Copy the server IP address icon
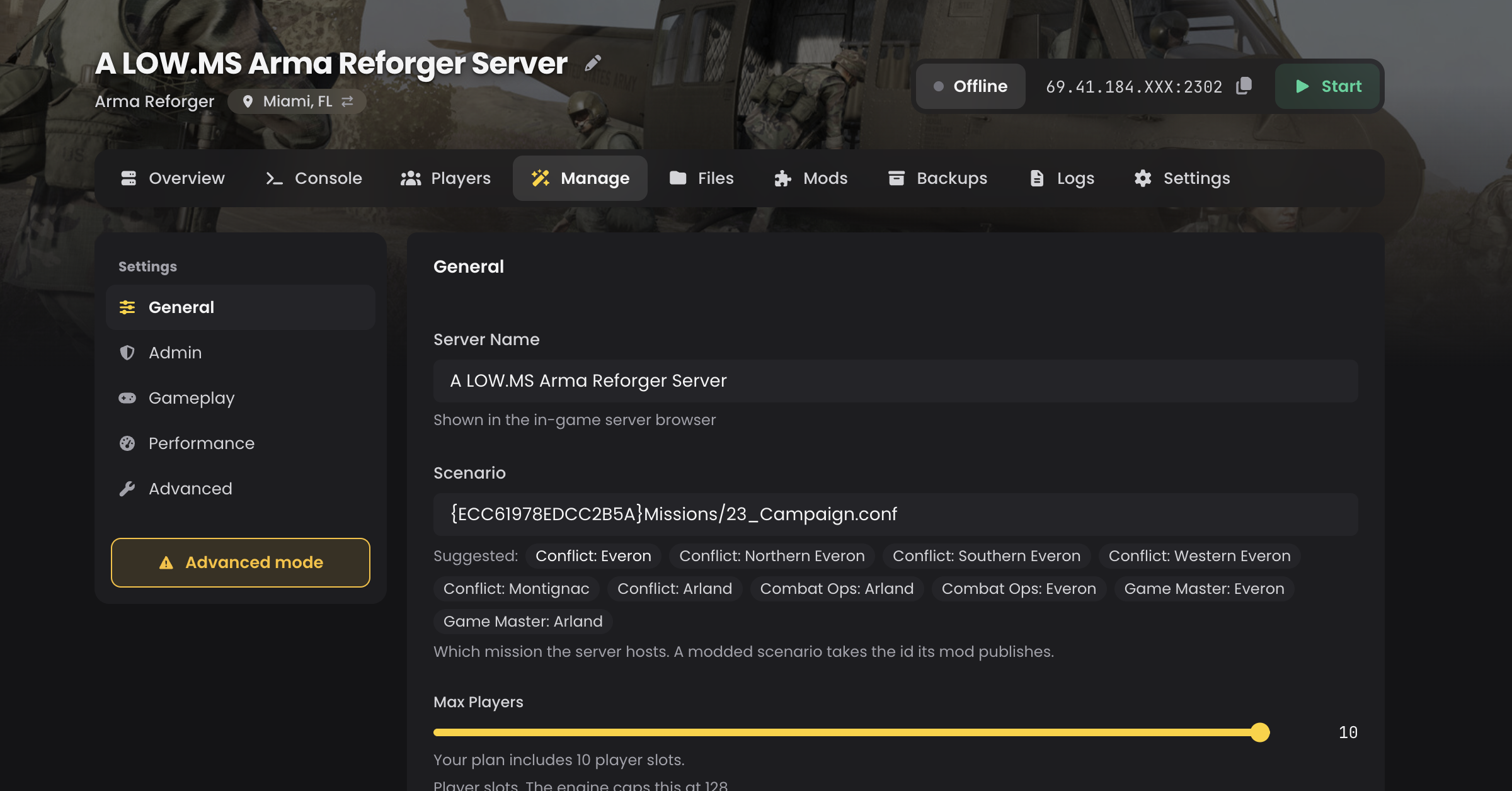The image size is (1512, 791). tap(1244, 86)
